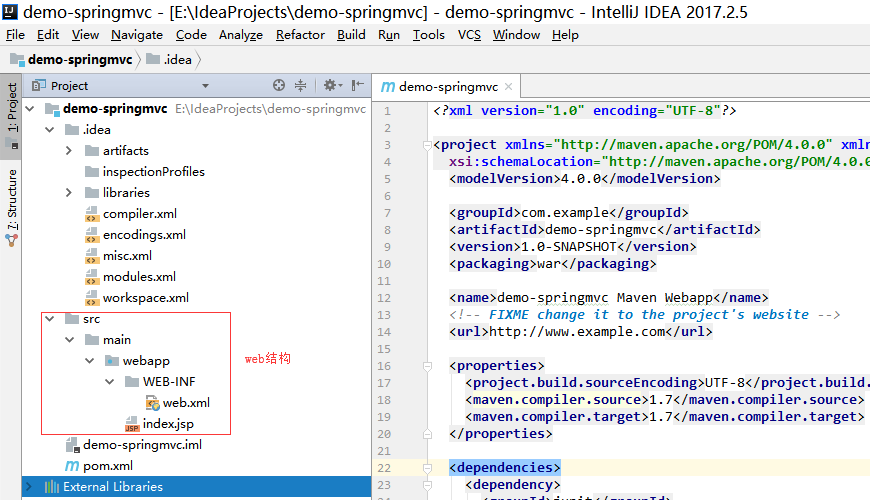Select the demo-springmvc.iml module file icon
The width and height of the screenshot is (870, 500).
pos(73,445)
